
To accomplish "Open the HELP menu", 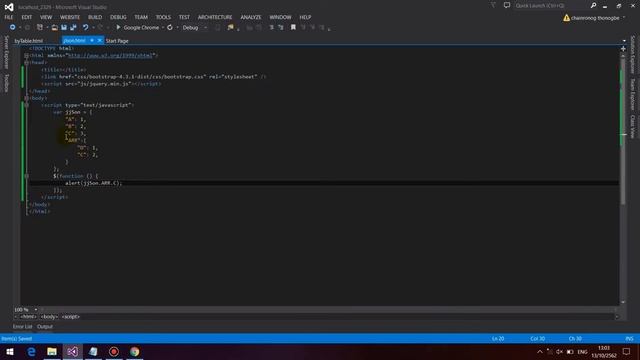I will click(x=305, y=17).
